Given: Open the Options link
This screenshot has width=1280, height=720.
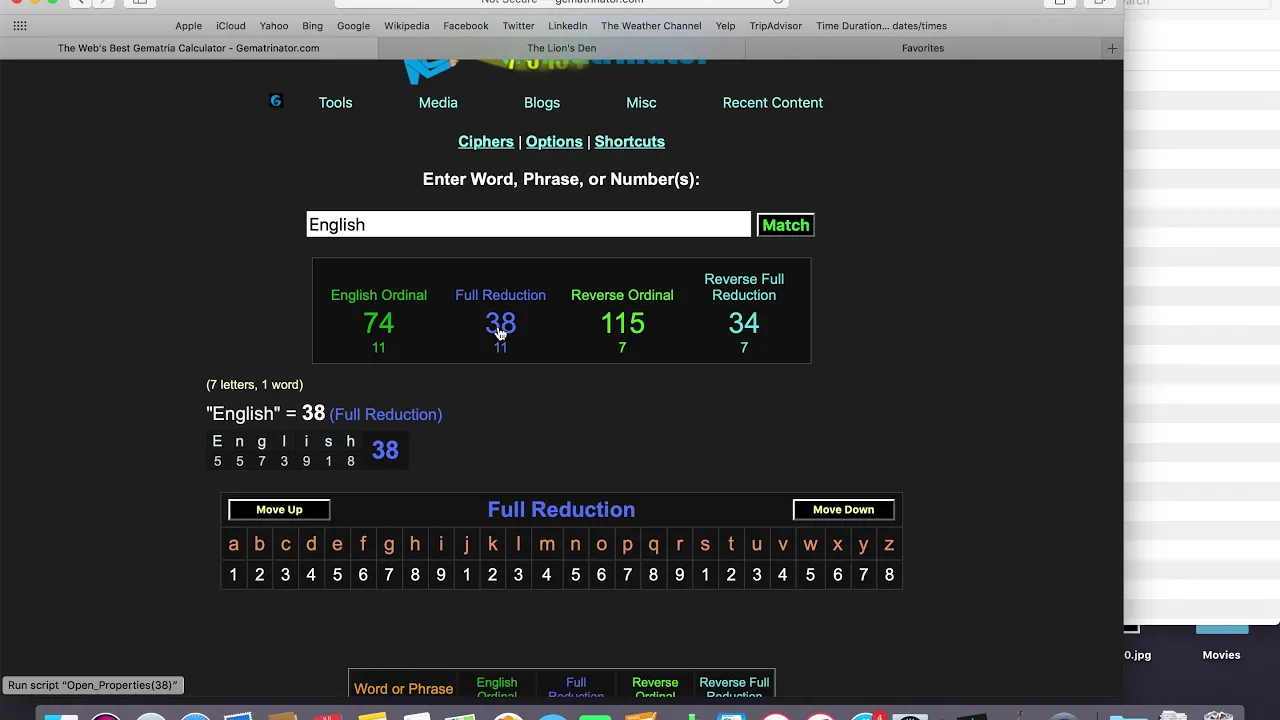Looking at the screenshot, I should (x=554, y=142).
